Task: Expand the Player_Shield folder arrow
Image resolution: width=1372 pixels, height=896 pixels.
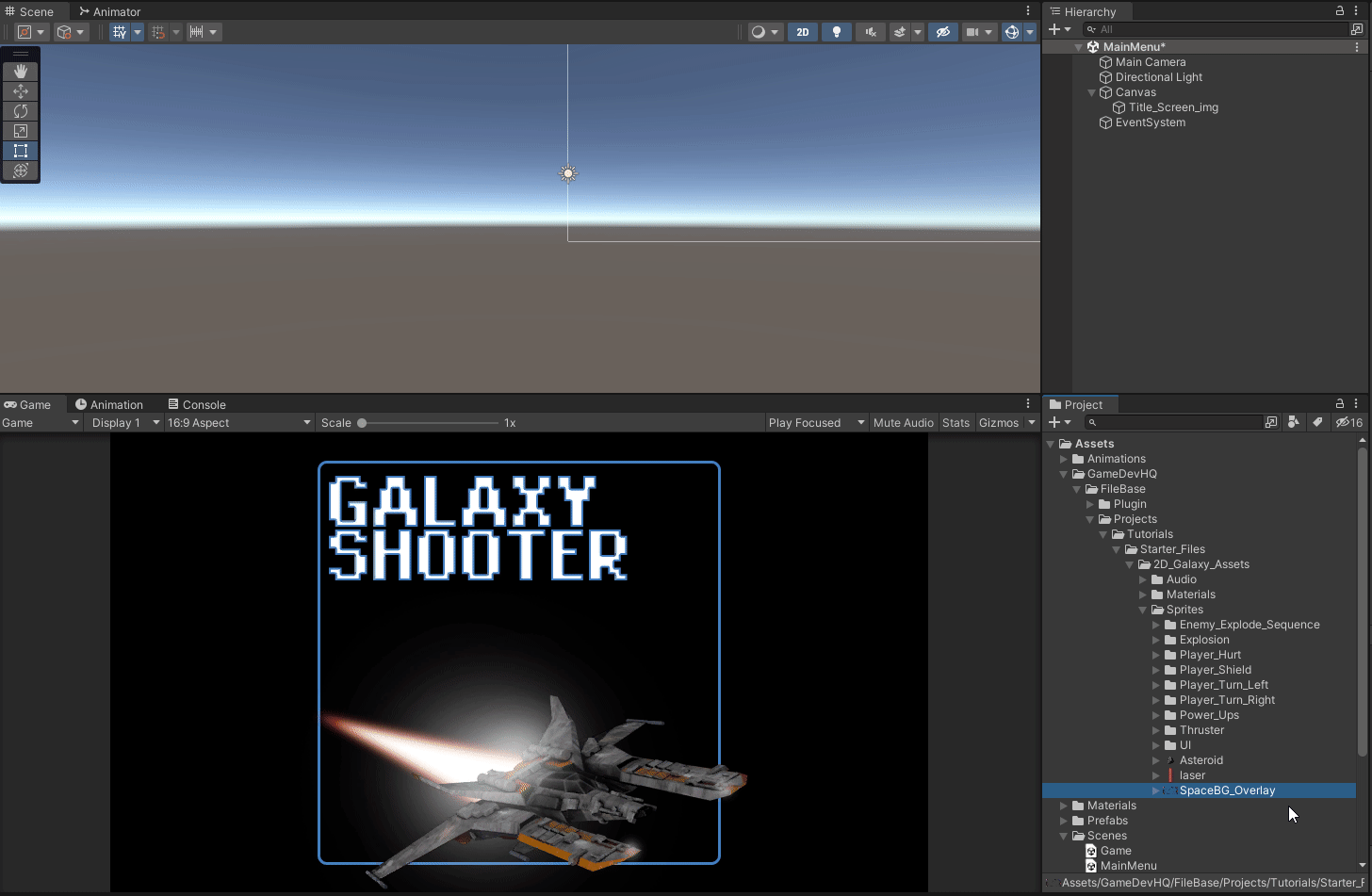Action: tap(1156, 670)
